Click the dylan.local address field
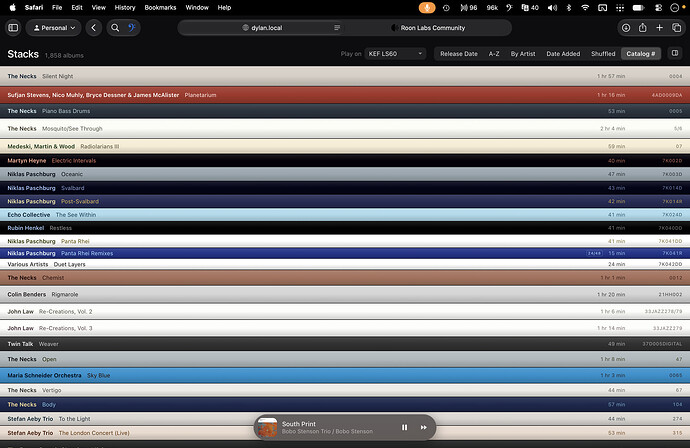 (x=262, y=28)
